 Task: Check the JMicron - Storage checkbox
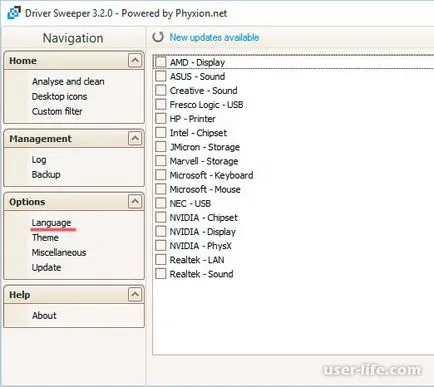[161, 147]
